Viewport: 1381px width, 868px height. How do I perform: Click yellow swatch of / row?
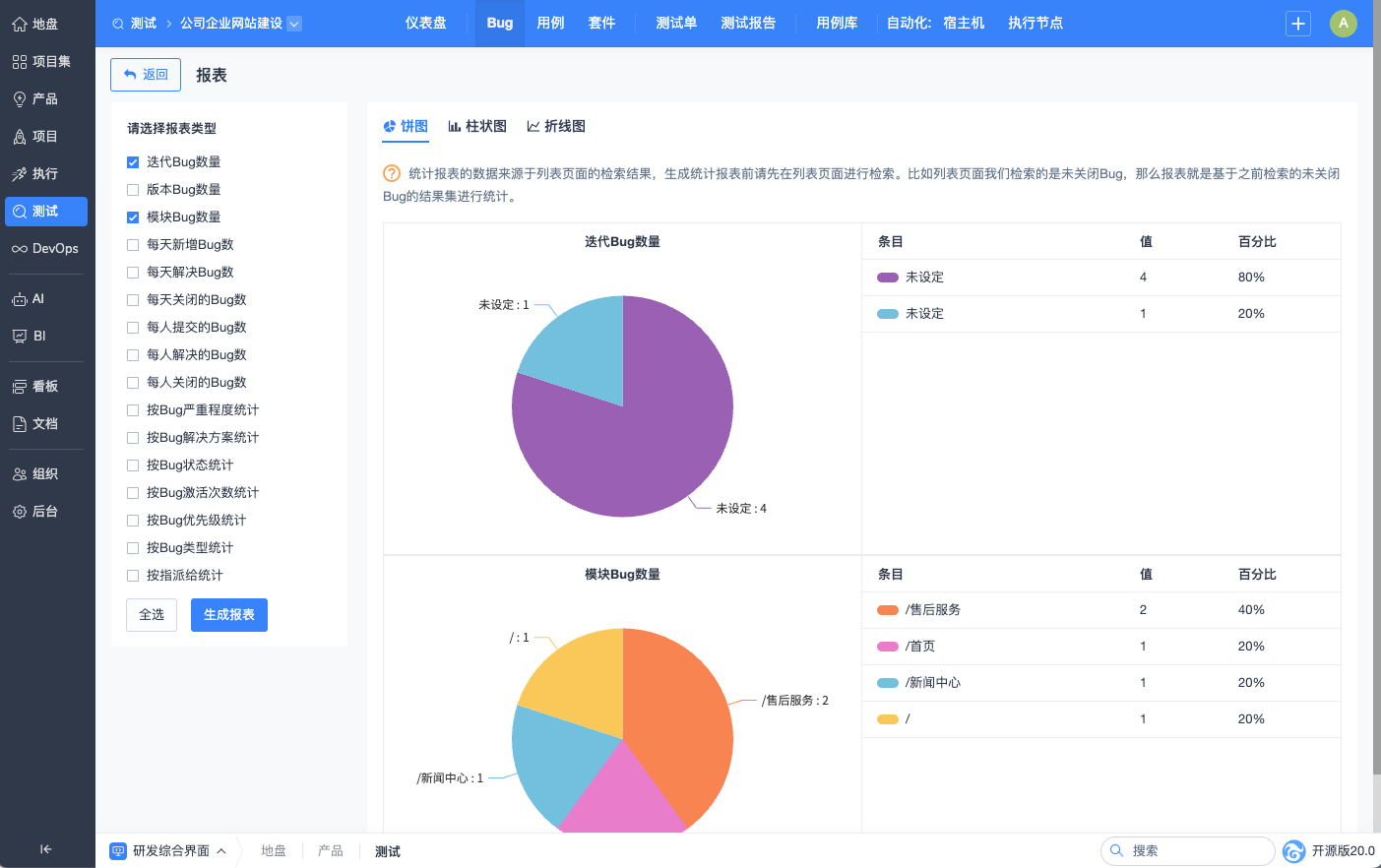tap(888, 719)
